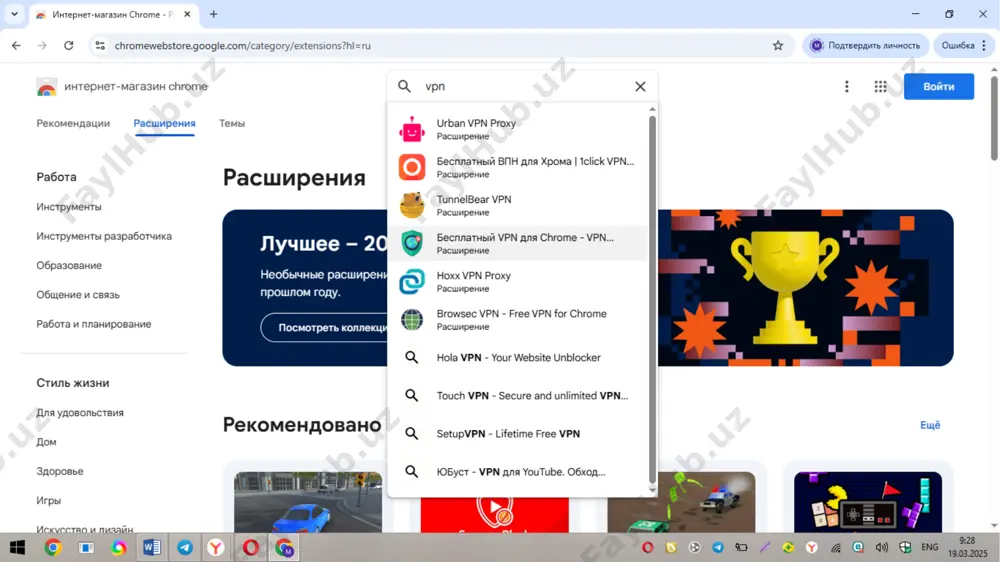Click the address bar URL
Viewport: 1000px width, 562px height.
tap(242, 46)
